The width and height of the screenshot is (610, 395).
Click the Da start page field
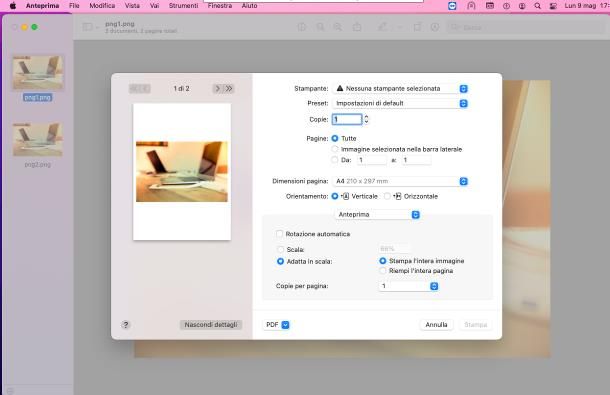pyautogui.click(x=372, y=160)
